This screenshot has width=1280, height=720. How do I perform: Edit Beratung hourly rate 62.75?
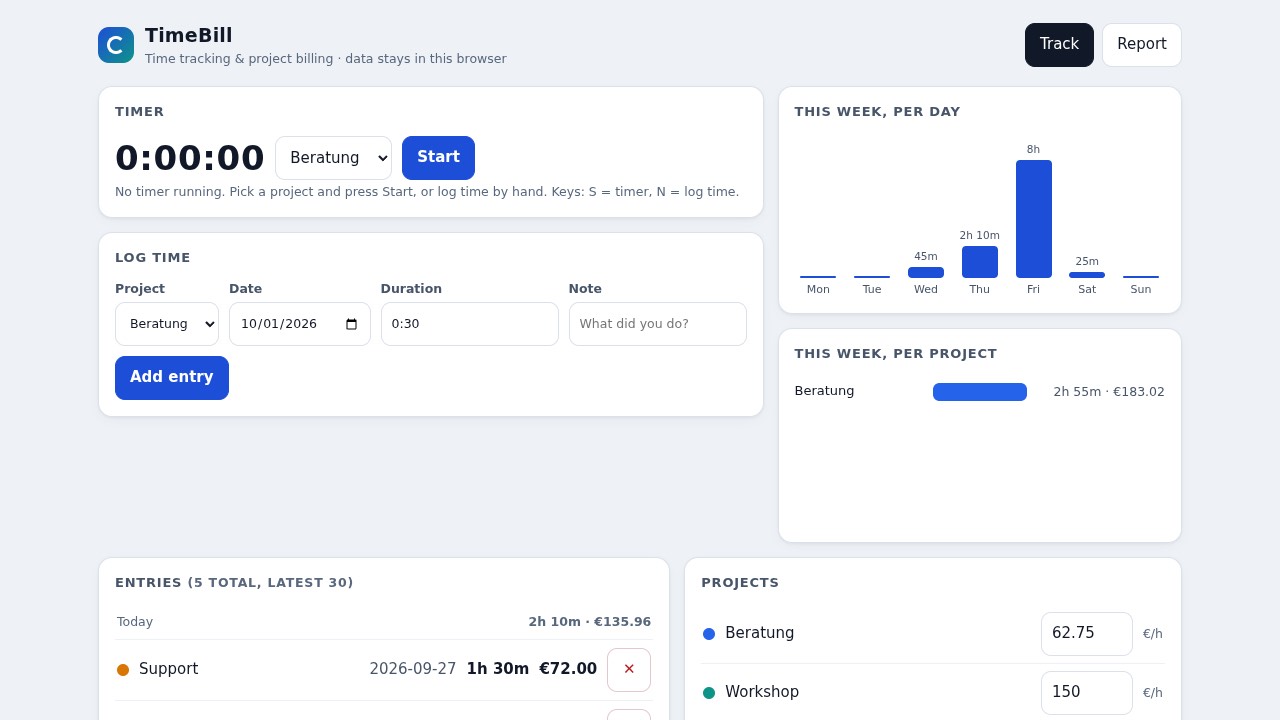[1087, 634]
